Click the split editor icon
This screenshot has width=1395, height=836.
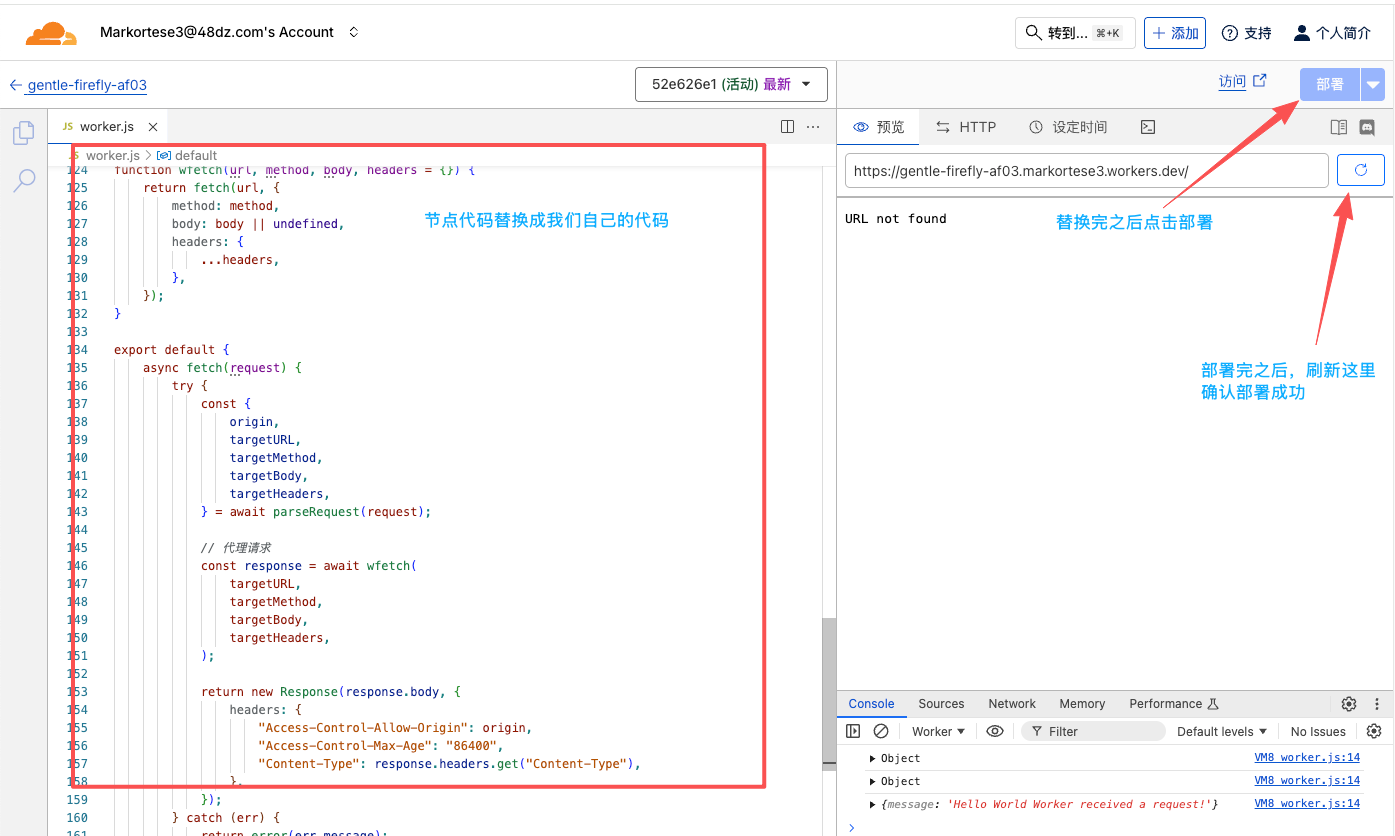[787, 127]
